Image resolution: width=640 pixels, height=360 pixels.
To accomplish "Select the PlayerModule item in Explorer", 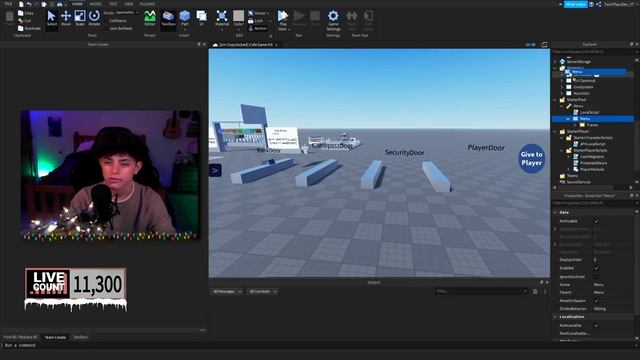I will [x=592, y=169].
